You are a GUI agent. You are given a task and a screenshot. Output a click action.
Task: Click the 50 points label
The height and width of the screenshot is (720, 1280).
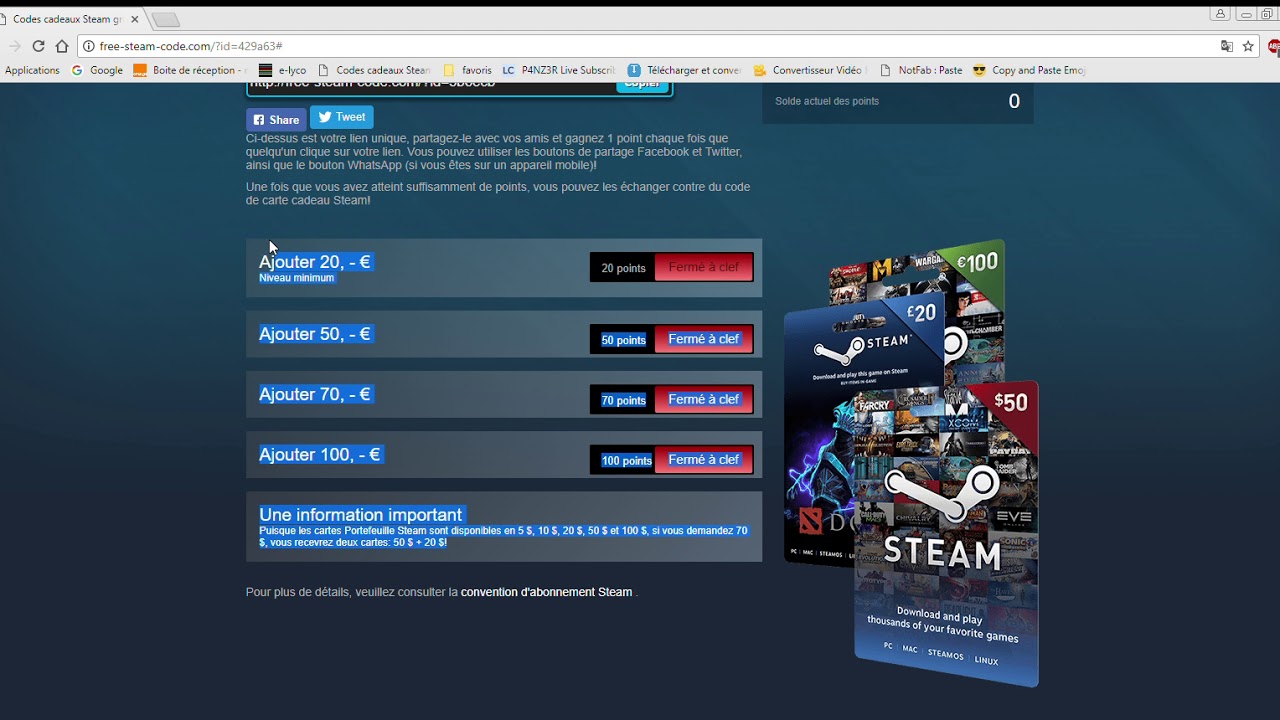(623, 340)
